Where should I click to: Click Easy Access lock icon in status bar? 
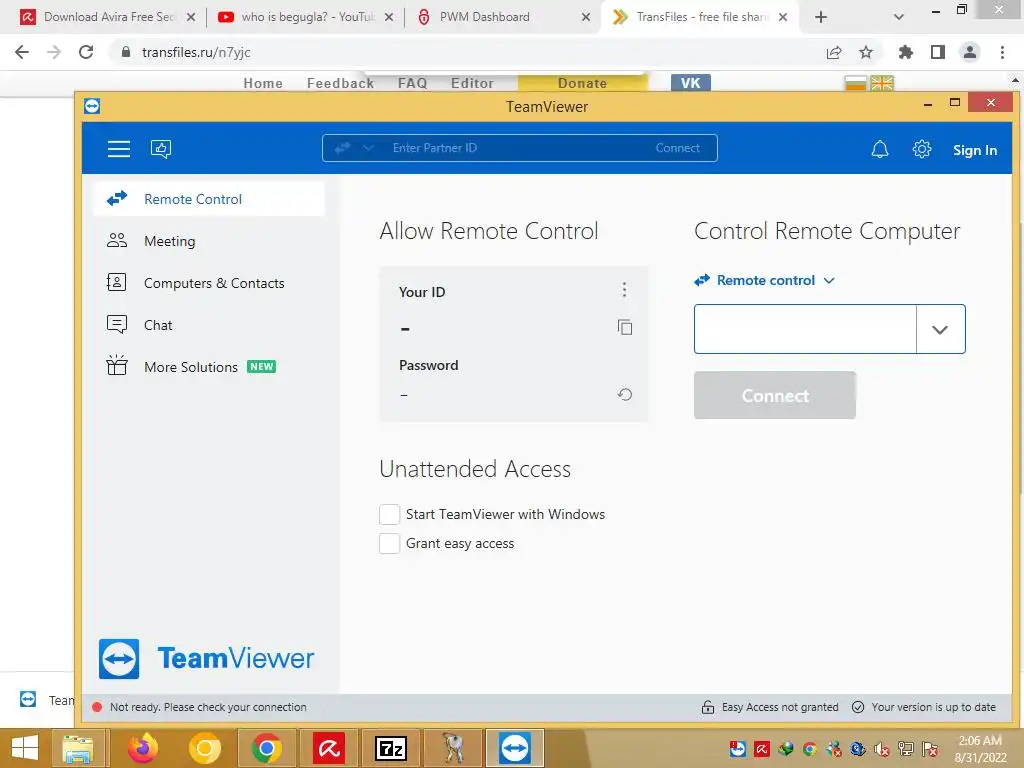pyautogui.click(x=707, y=707)
